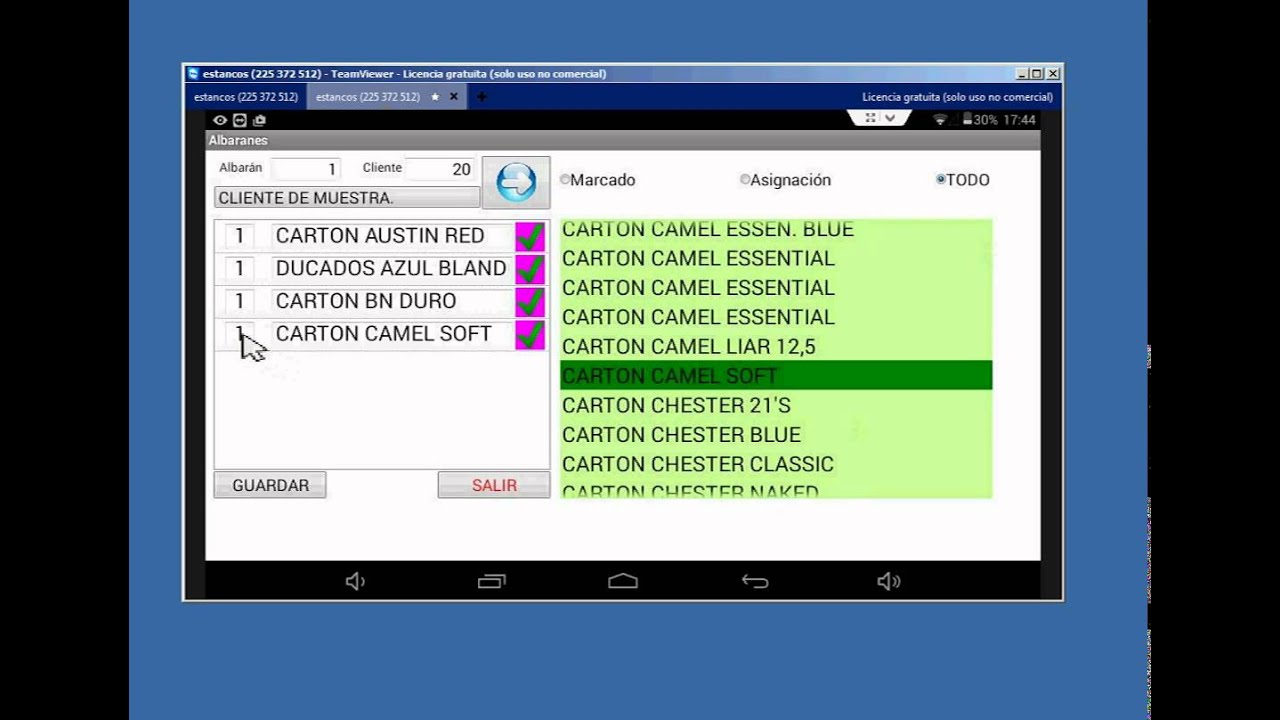Select the TODO radio option
Viewport: 1280px width, 720px height.
coord(963,180)
